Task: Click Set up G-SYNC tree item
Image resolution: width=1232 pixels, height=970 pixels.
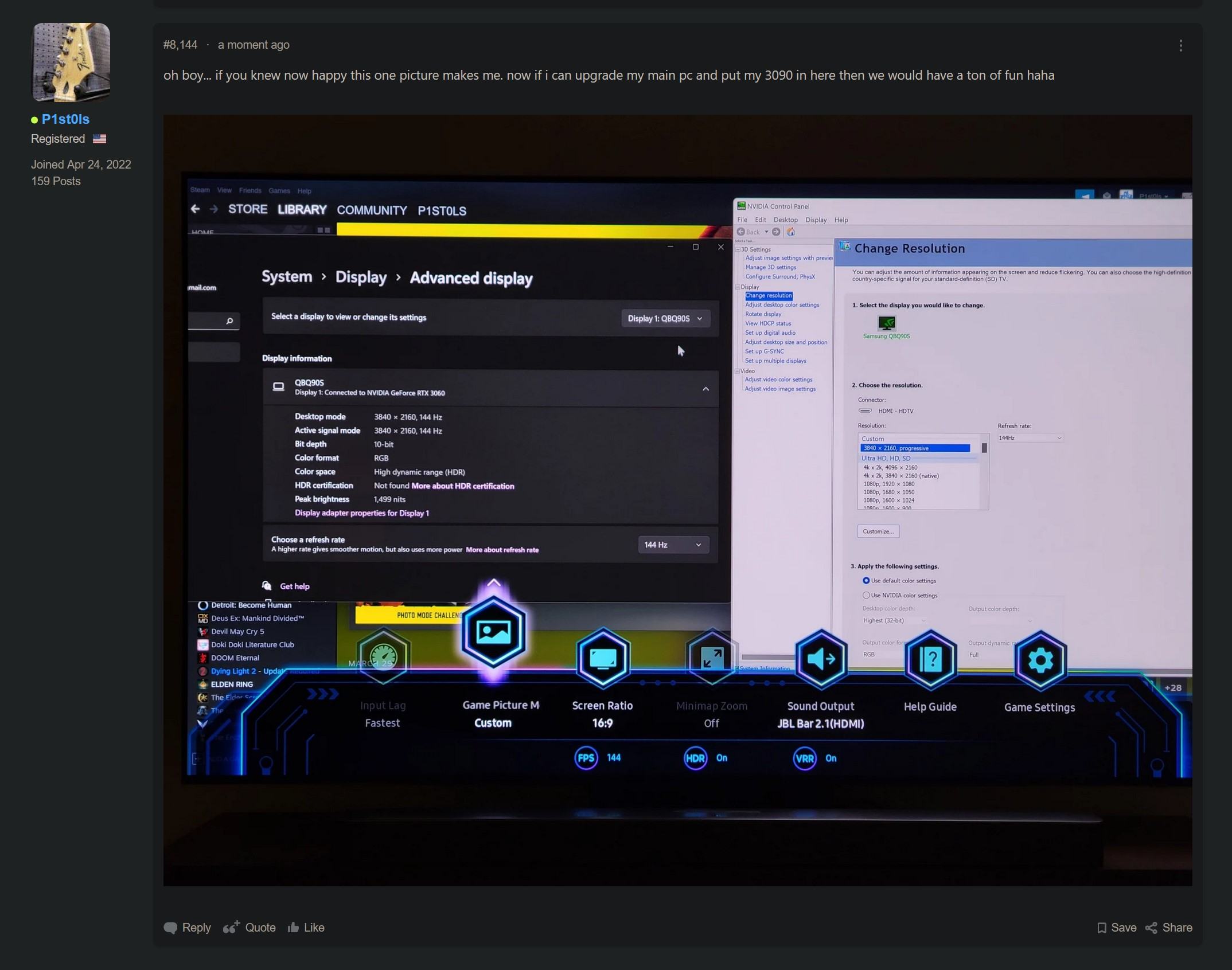Action: point(764,351)
